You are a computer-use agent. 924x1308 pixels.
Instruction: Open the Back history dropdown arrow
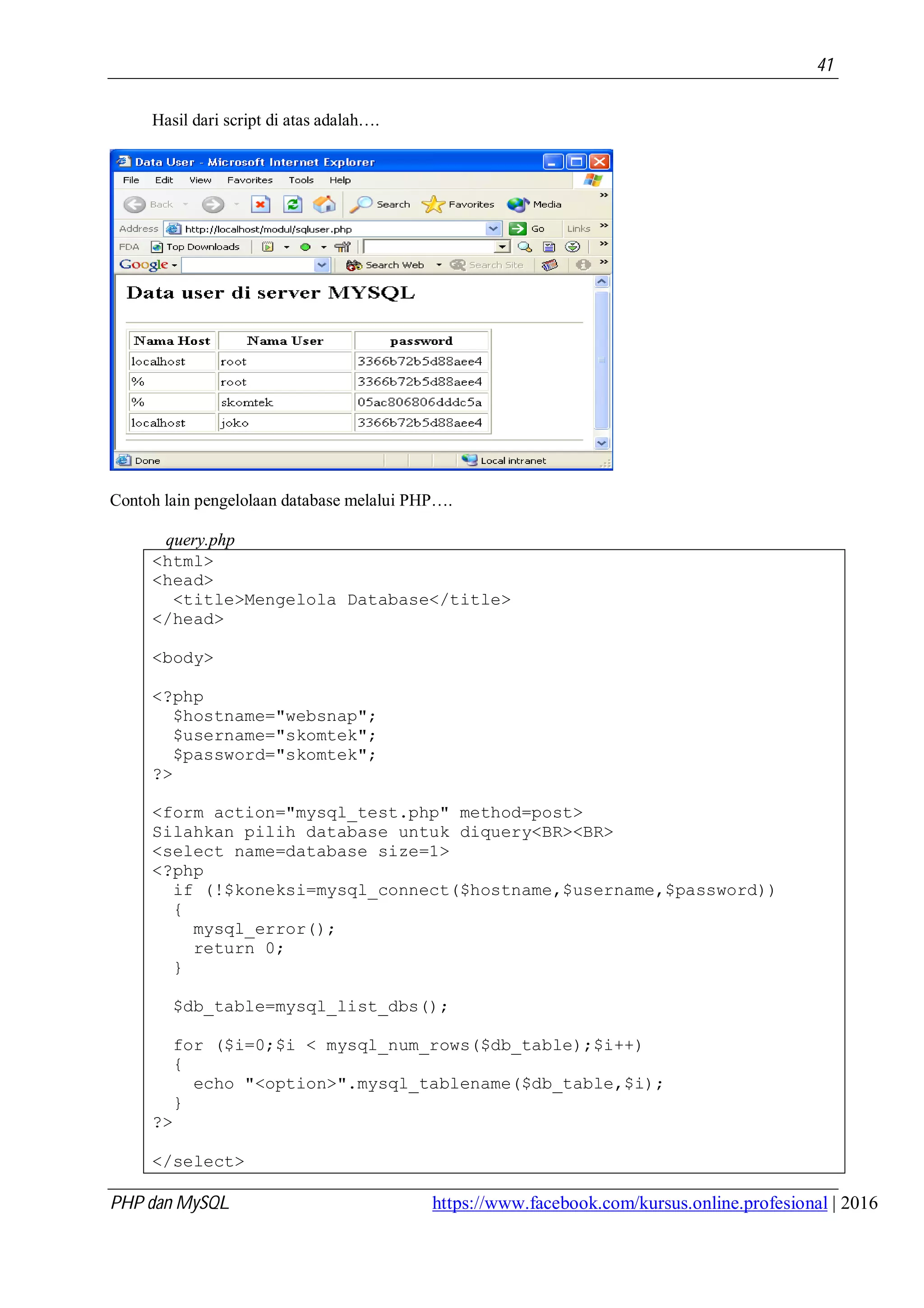(185, 204)
